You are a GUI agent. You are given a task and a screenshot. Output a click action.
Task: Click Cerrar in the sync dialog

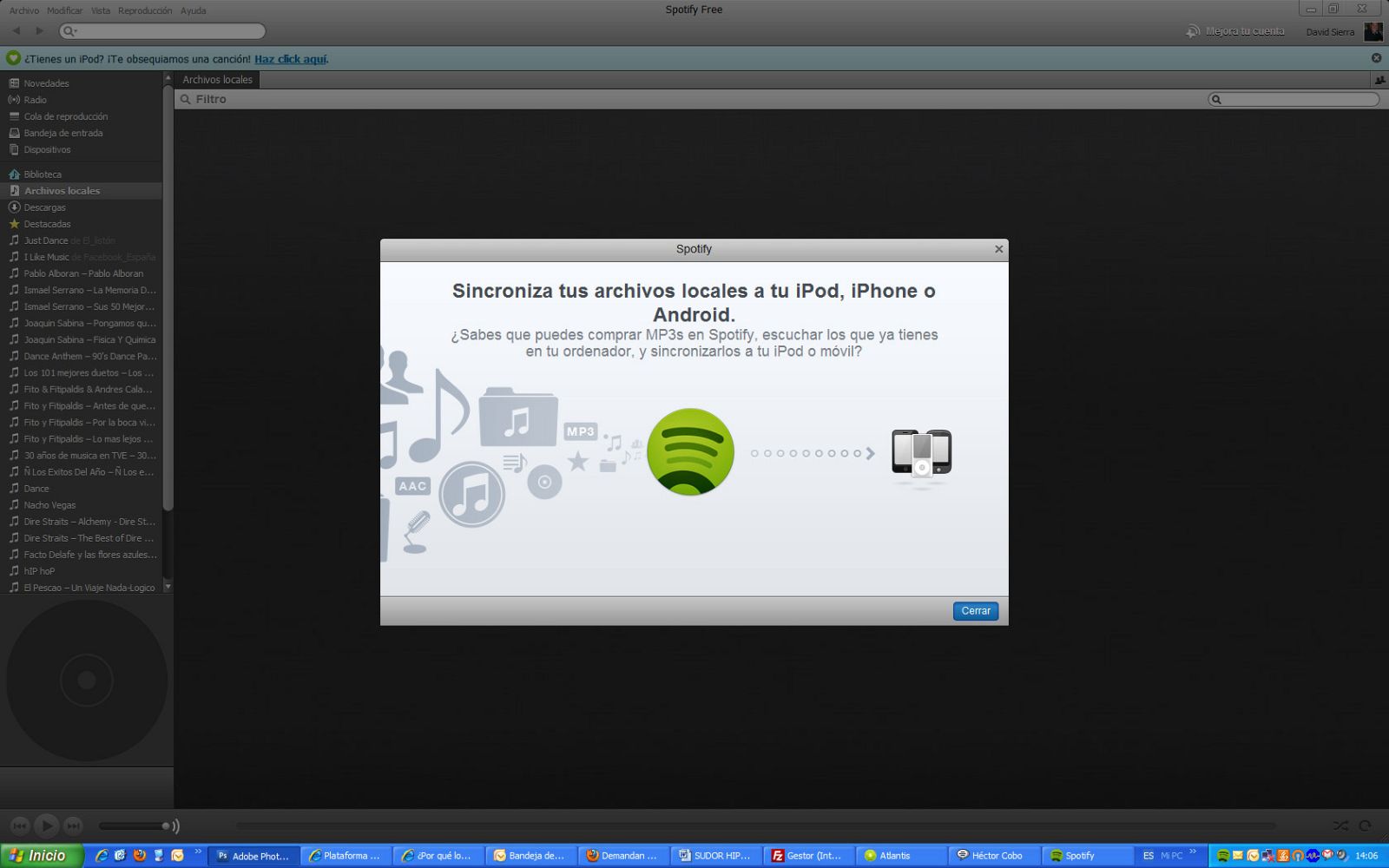(975, 611)
